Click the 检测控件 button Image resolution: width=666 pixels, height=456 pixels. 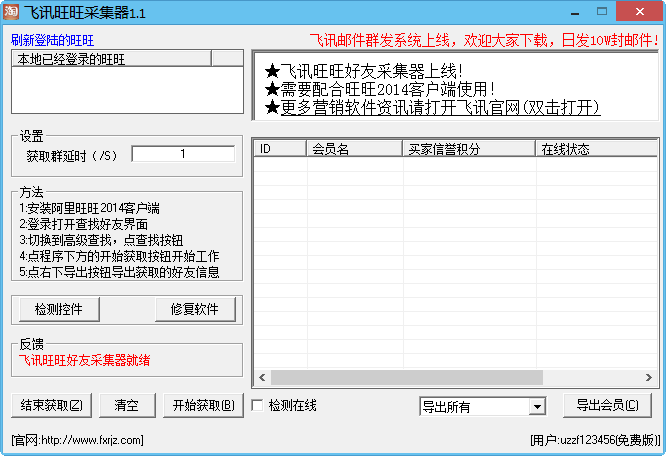59,309
